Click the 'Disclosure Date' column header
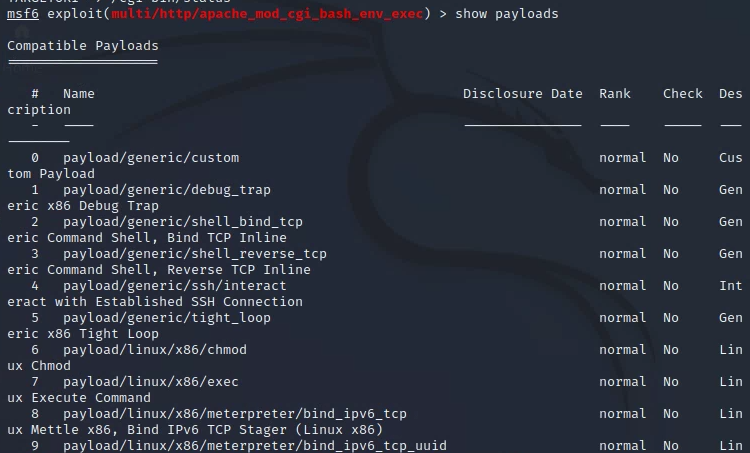The height and width of the screenshot is (453, 750). (x=522, y=94)
